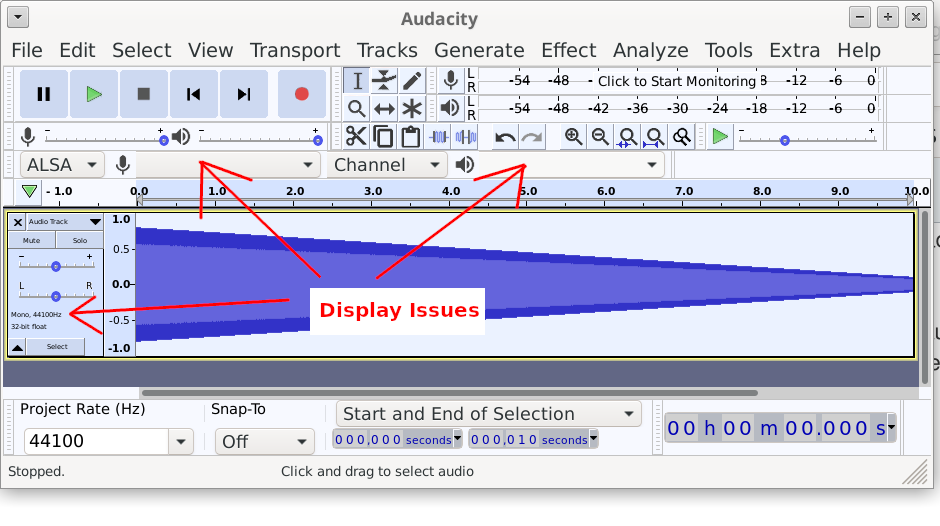Open the ALSA audio host dropdown

coord(62,165)
